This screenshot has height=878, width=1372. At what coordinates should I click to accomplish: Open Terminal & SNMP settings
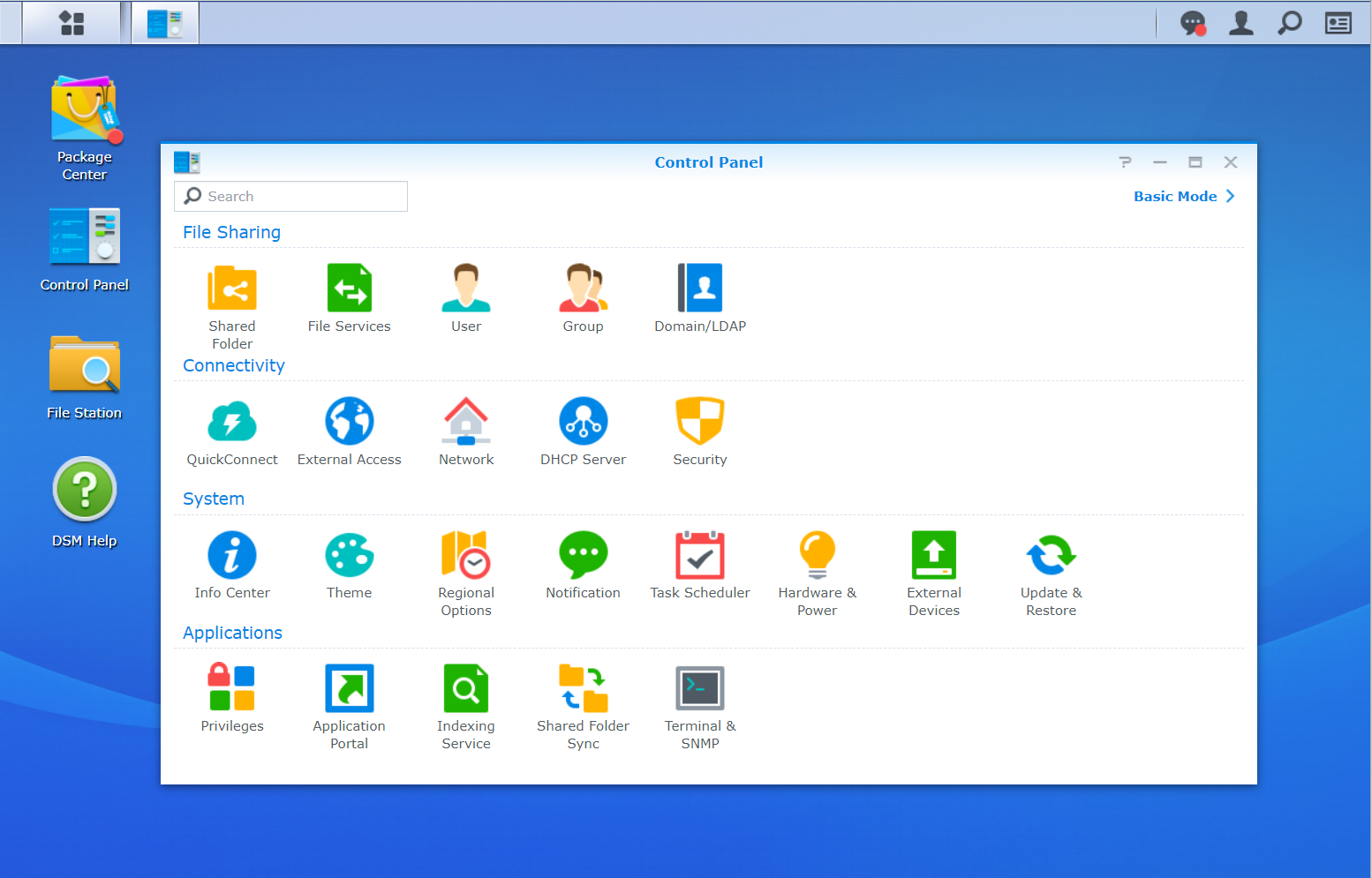click(x=700, y=688)
